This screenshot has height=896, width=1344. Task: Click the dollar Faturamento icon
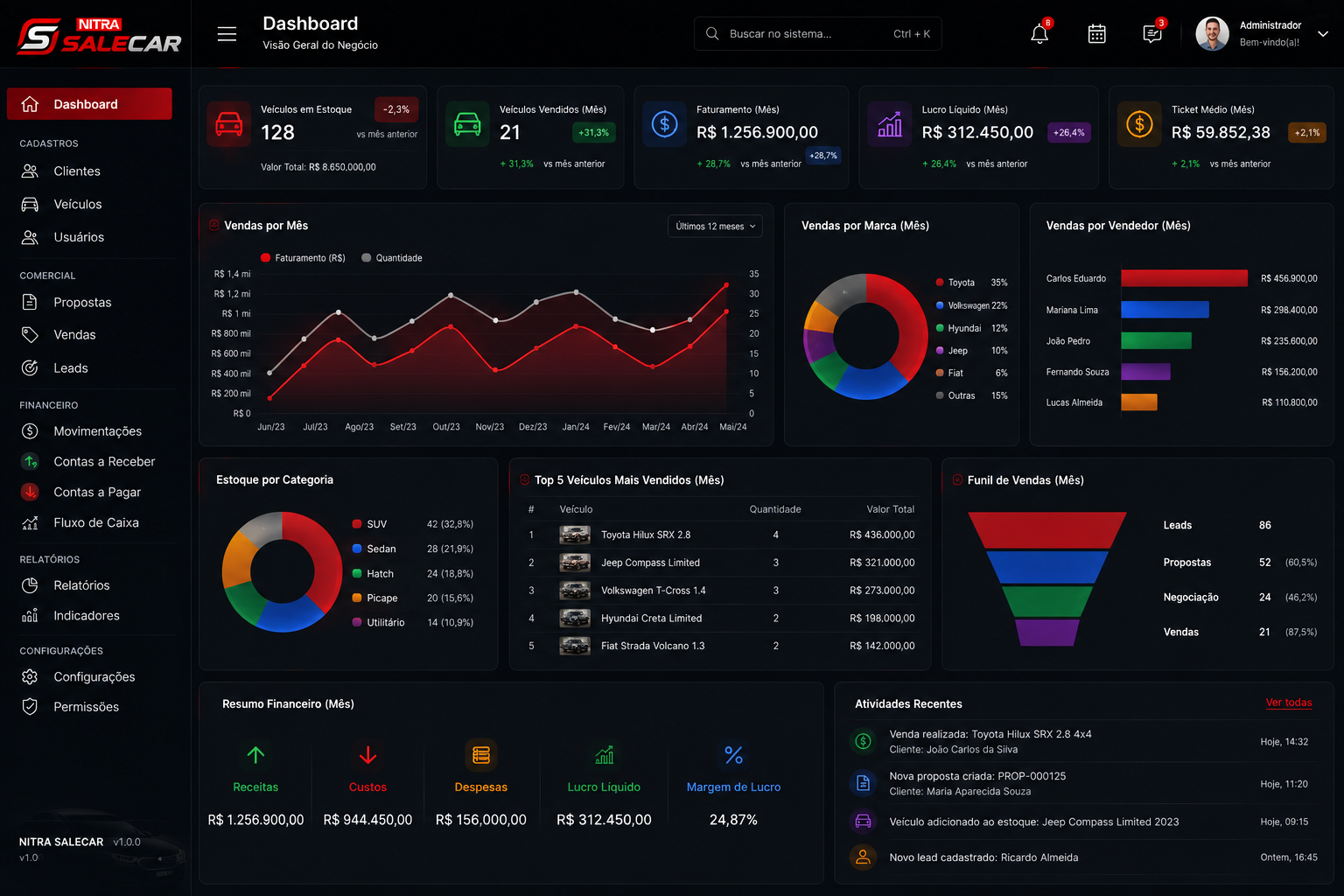click(665, 124)
